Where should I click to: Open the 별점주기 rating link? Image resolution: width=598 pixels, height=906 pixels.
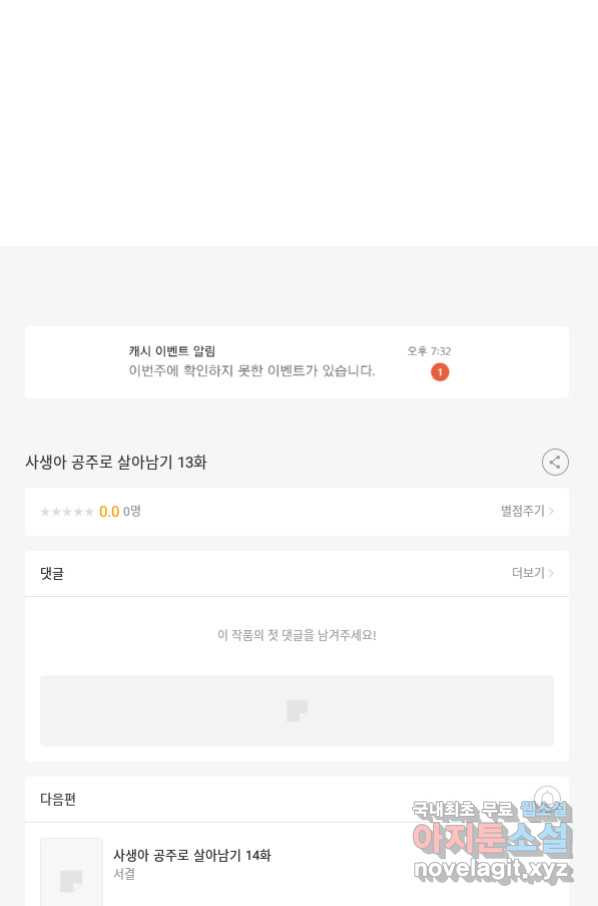522,511
